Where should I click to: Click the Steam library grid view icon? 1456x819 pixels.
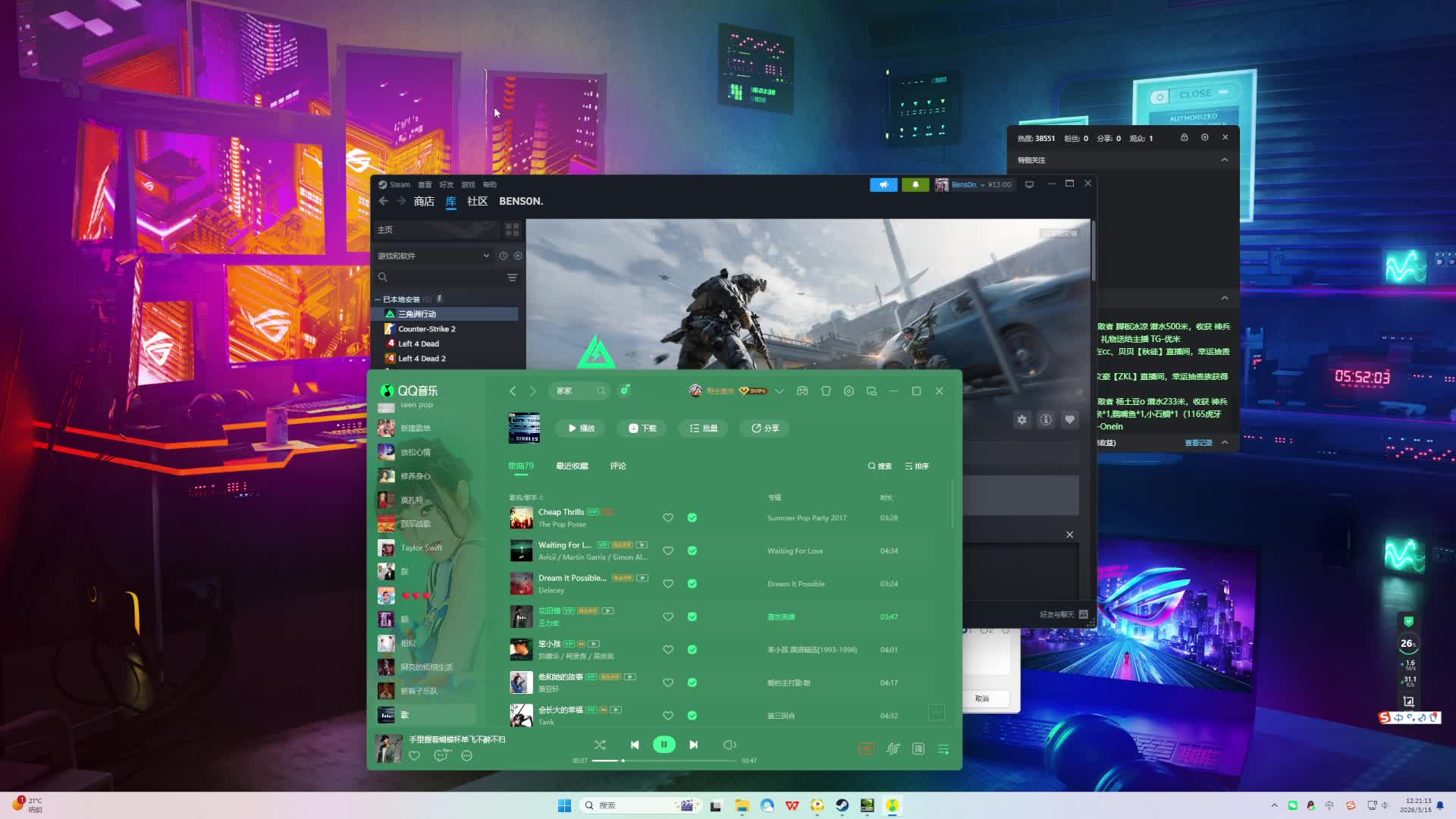[513, 229]
